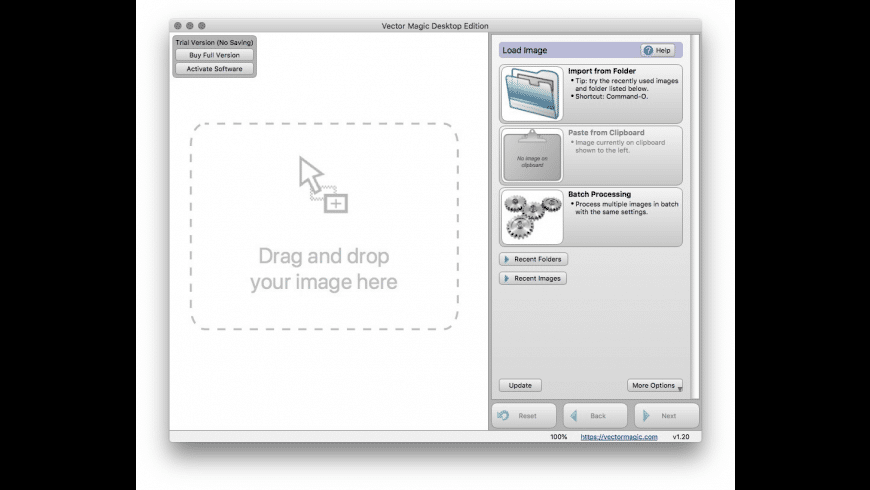Click the Paste from Clipboard title text
This screenshot has height=490, width=870.
tap(606, 133)
